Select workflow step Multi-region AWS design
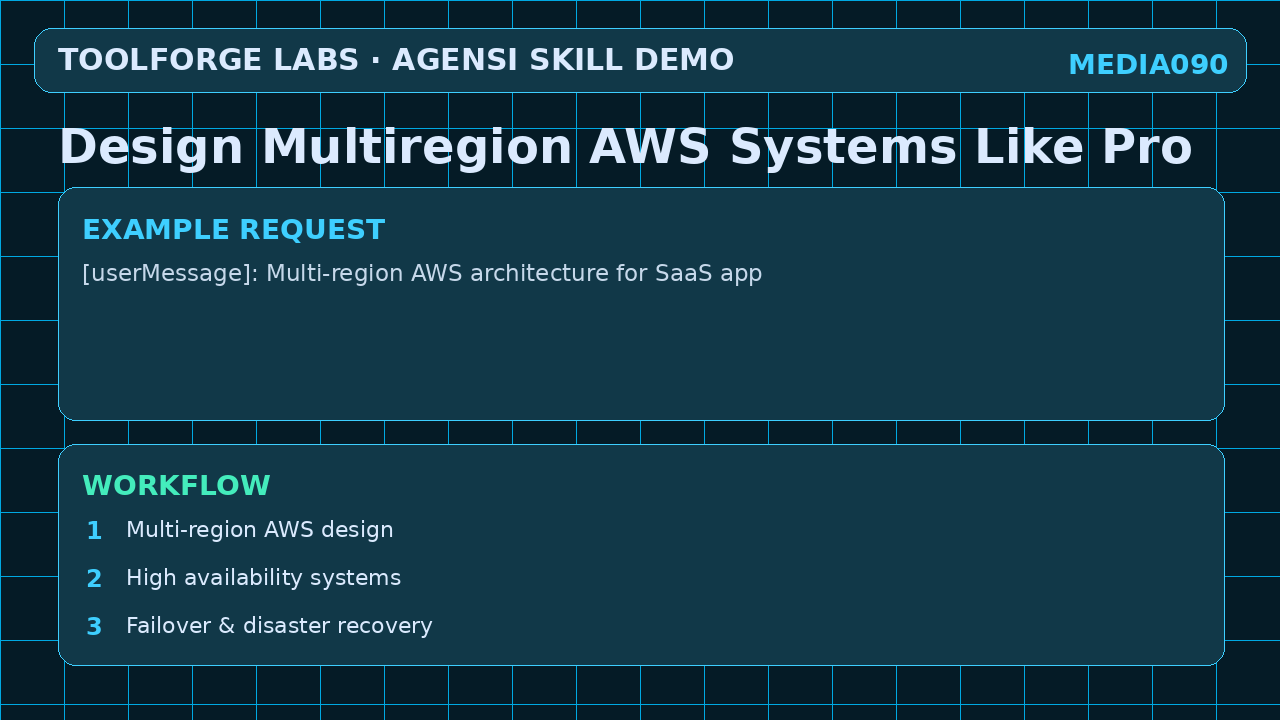This screenshot has height=720, width=1280. coord(260,530)
